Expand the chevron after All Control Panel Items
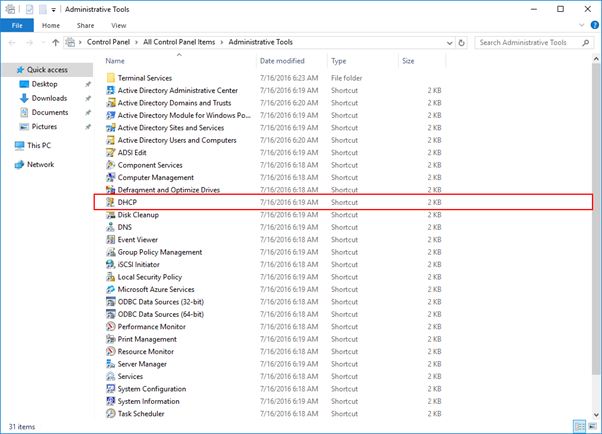602x434 pixels. [222, 42]
